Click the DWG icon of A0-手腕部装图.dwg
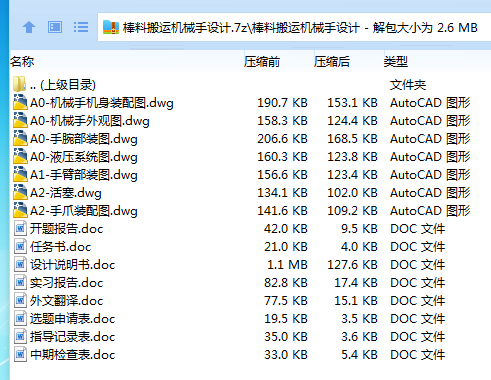The image size is (491, 380). click(20, 138)
